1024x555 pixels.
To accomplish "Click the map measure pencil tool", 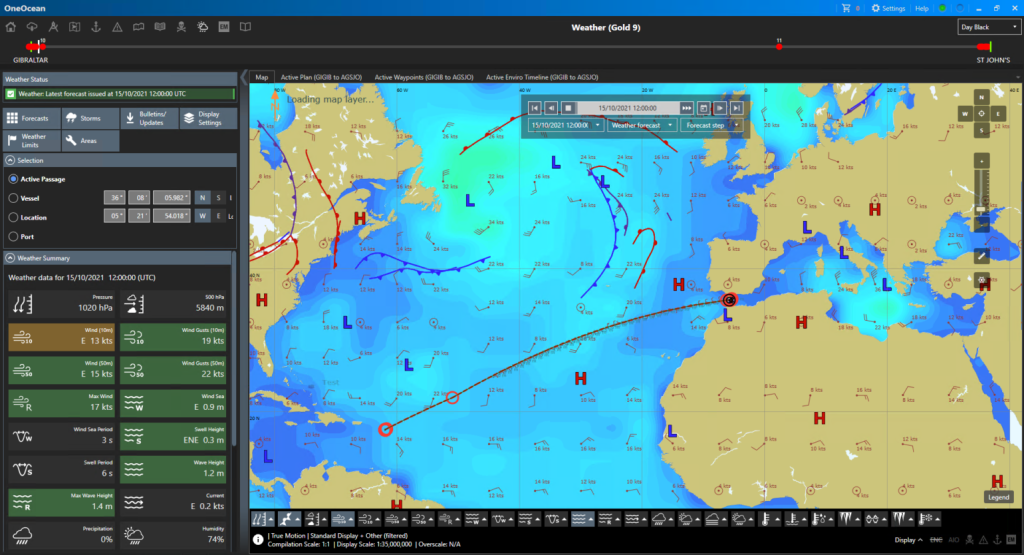I will pos(981,255).
